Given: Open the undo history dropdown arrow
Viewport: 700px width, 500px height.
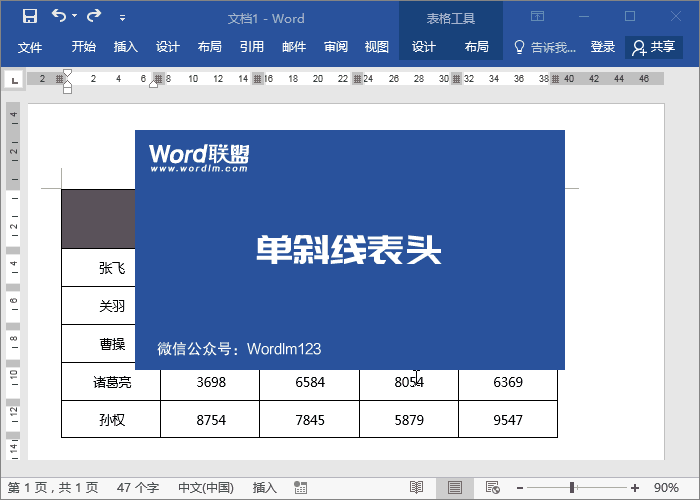Looking at the screenshot, I should 75,16.
